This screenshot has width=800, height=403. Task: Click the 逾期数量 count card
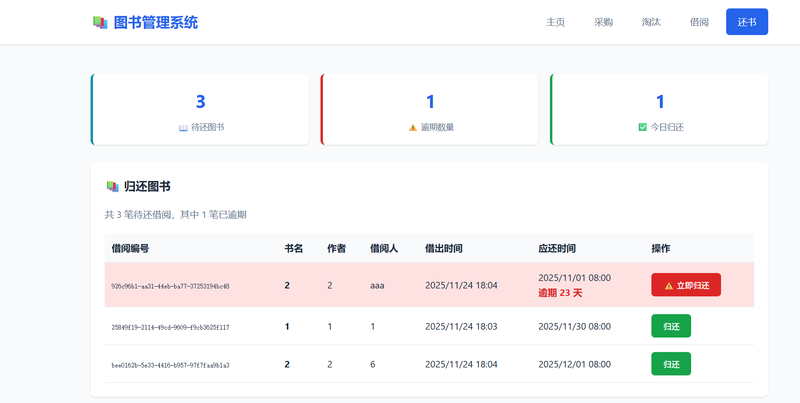tap(430, 109)
